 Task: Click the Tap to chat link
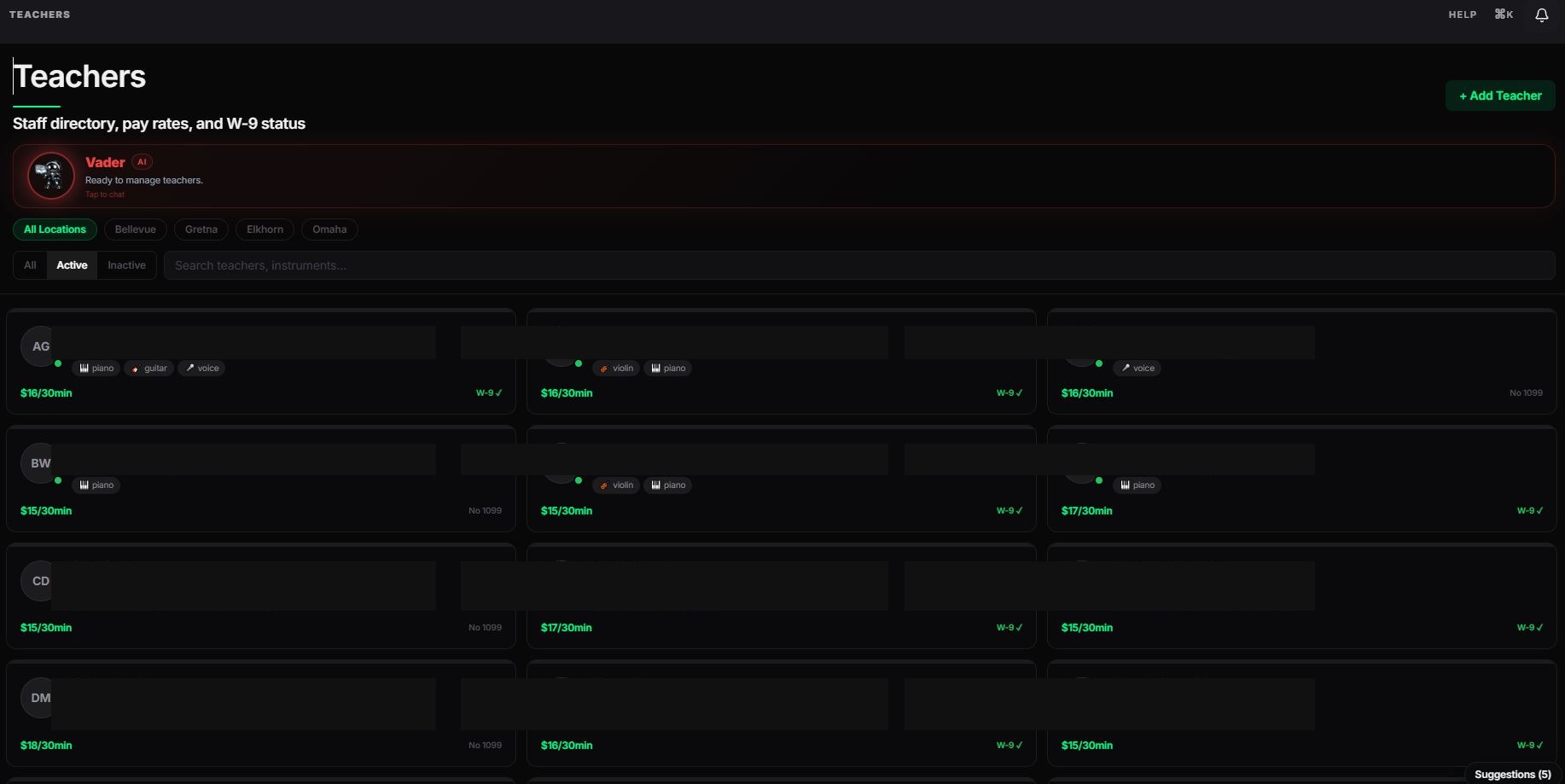click(x=105, y=195)
